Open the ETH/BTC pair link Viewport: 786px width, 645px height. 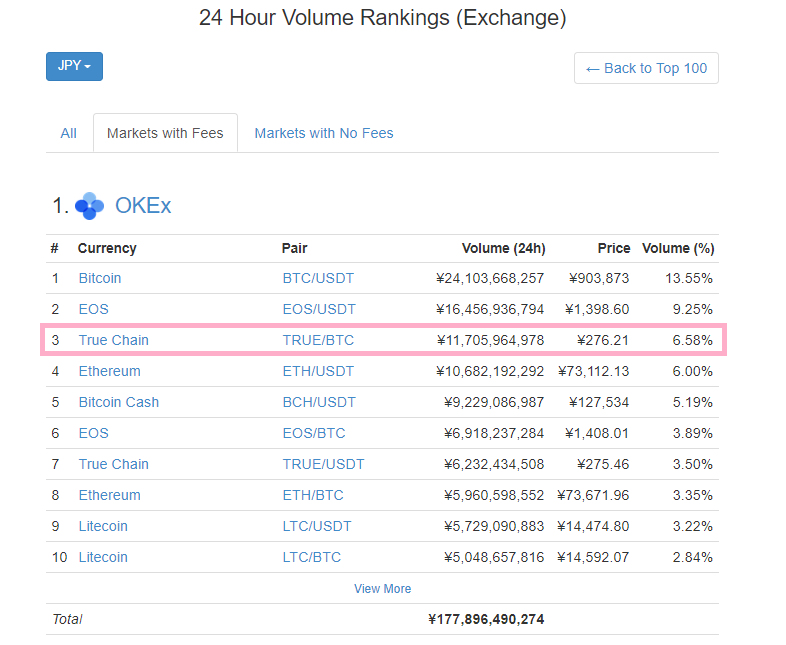[x=312, y=495]
